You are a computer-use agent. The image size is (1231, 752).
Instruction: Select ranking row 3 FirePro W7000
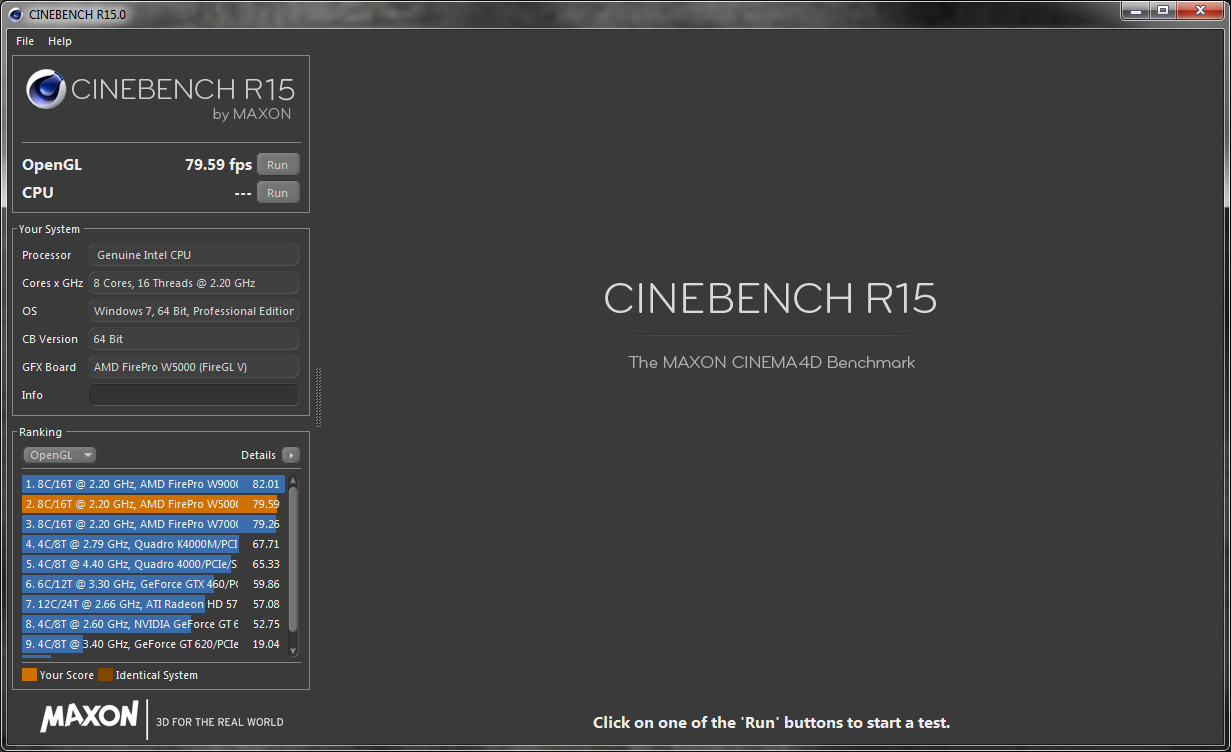click(154, 524)
